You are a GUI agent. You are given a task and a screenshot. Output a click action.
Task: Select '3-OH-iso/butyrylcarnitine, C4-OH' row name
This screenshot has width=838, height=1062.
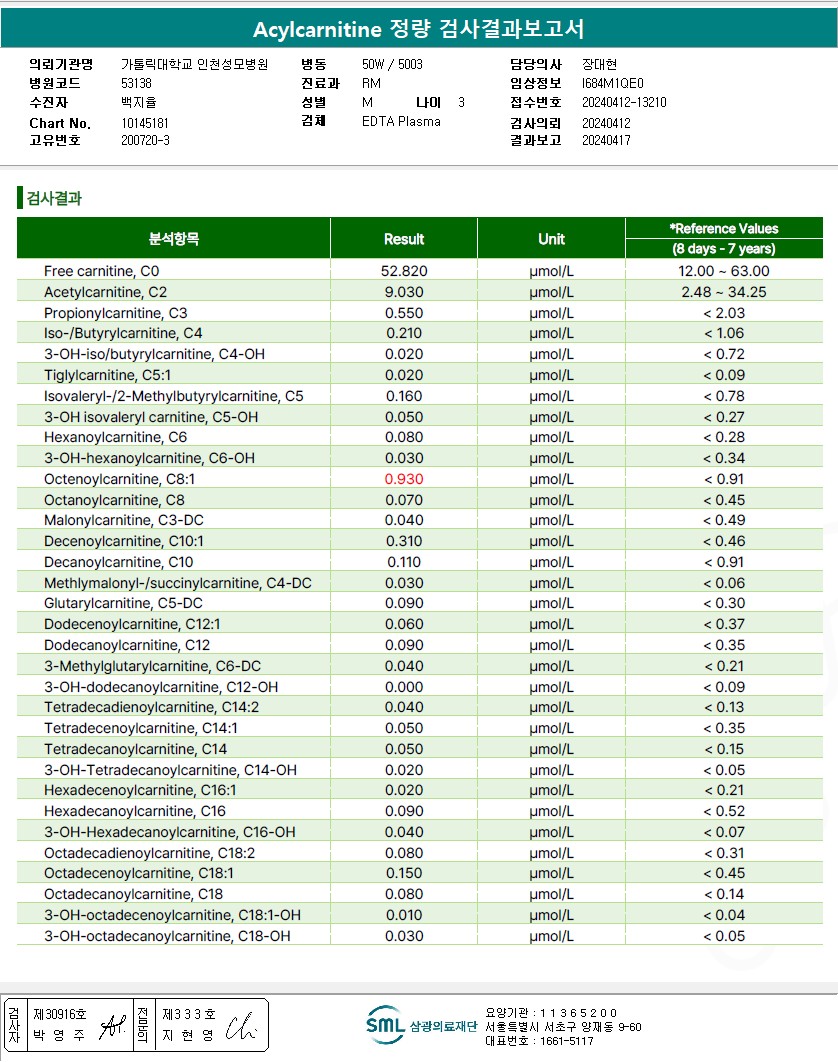(x=154, y=354)
